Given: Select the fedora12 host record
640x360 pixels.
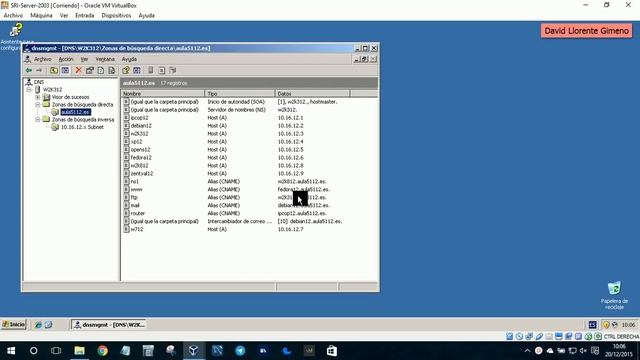Looking at the screenshot, I should pos(141,158).
